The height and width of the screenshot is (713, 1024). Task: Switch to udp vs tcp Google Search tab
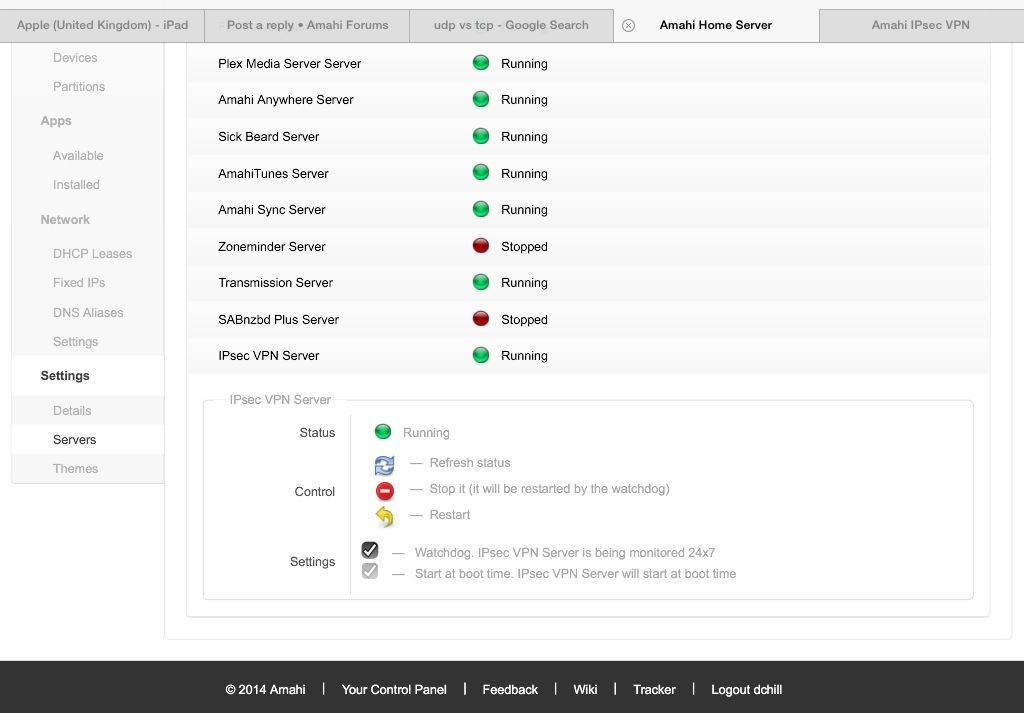pyautogui.click(x=511, y=25)
